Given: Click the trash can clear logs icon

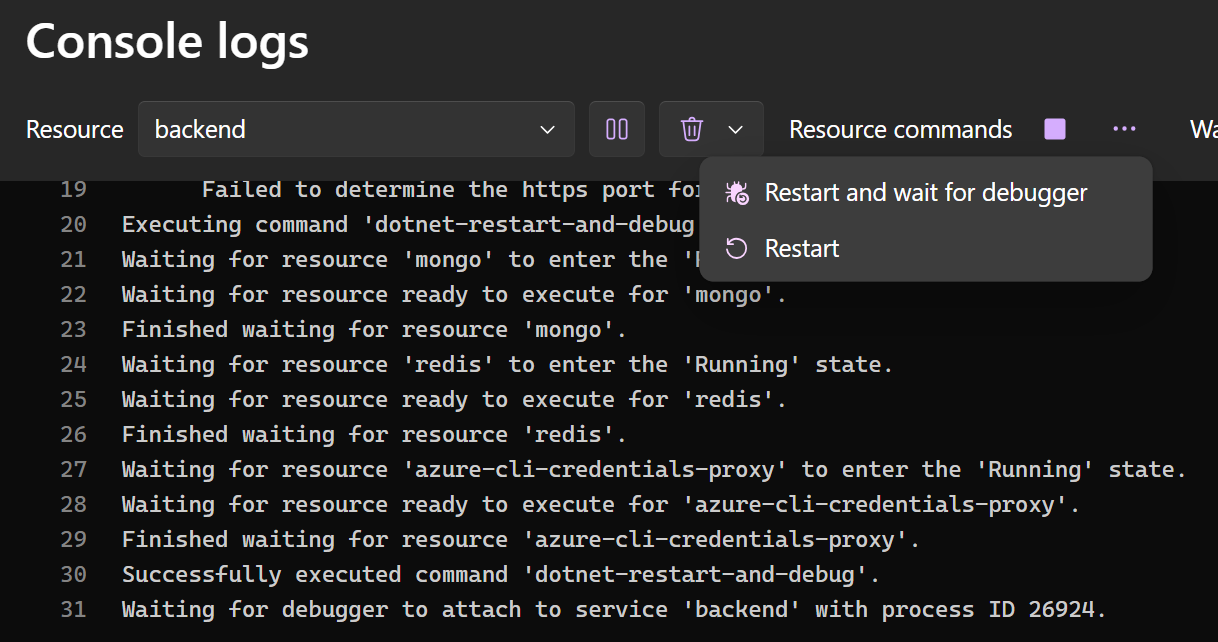Looking at the screenshot, I should [691, 129].
